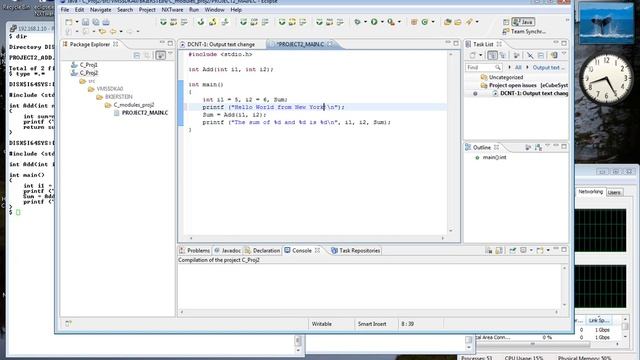
Task: Click editor horizontal scrollbar
Action: point(317,238)
